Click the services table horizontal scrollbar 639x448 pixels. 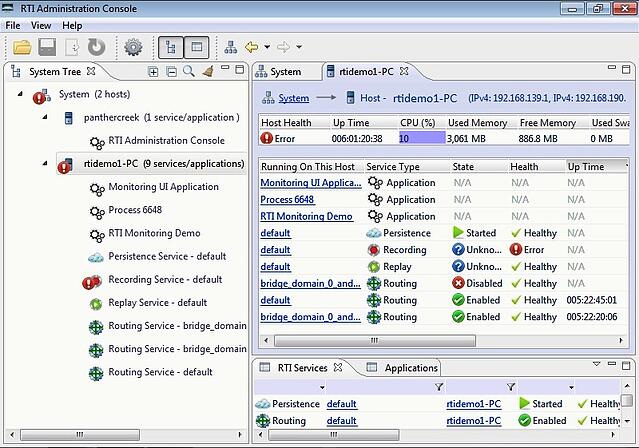(x=375, y=340)
